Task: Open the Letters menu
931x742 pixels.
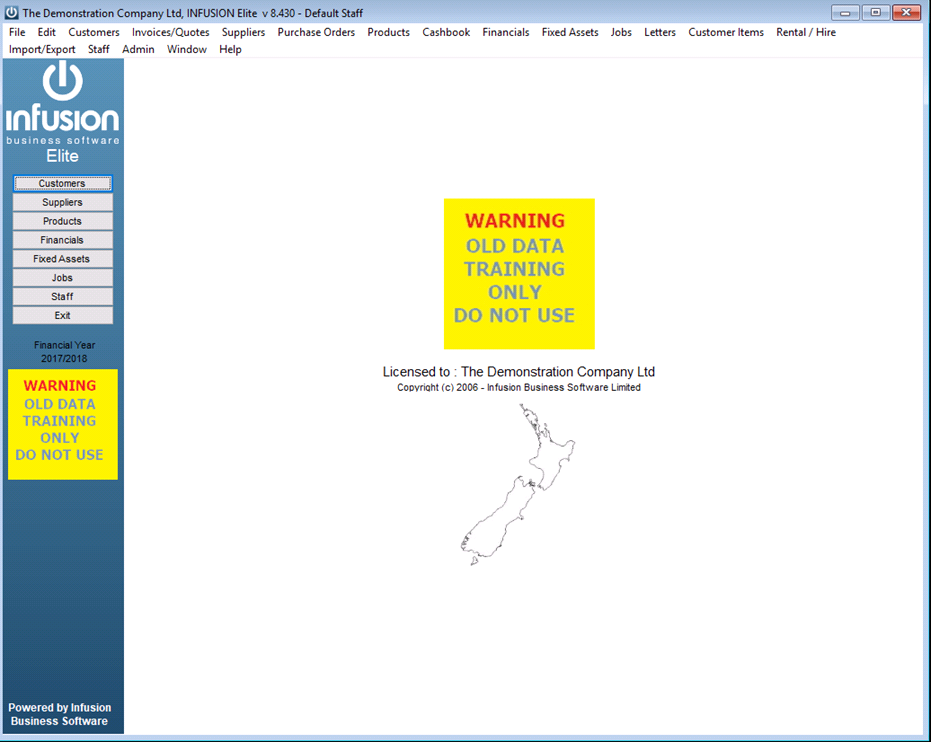Action: 660,32
